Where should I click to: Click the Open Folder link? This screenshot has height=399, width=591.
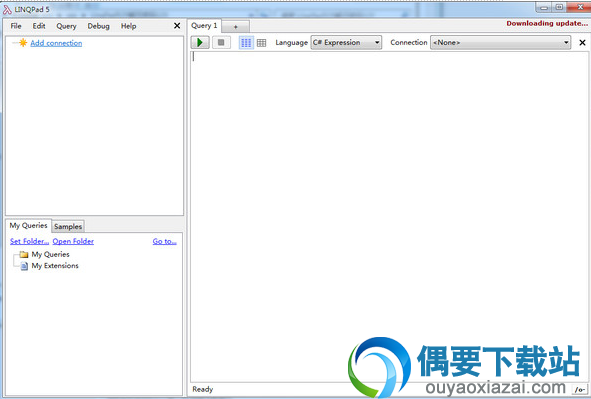pos(73,241)
